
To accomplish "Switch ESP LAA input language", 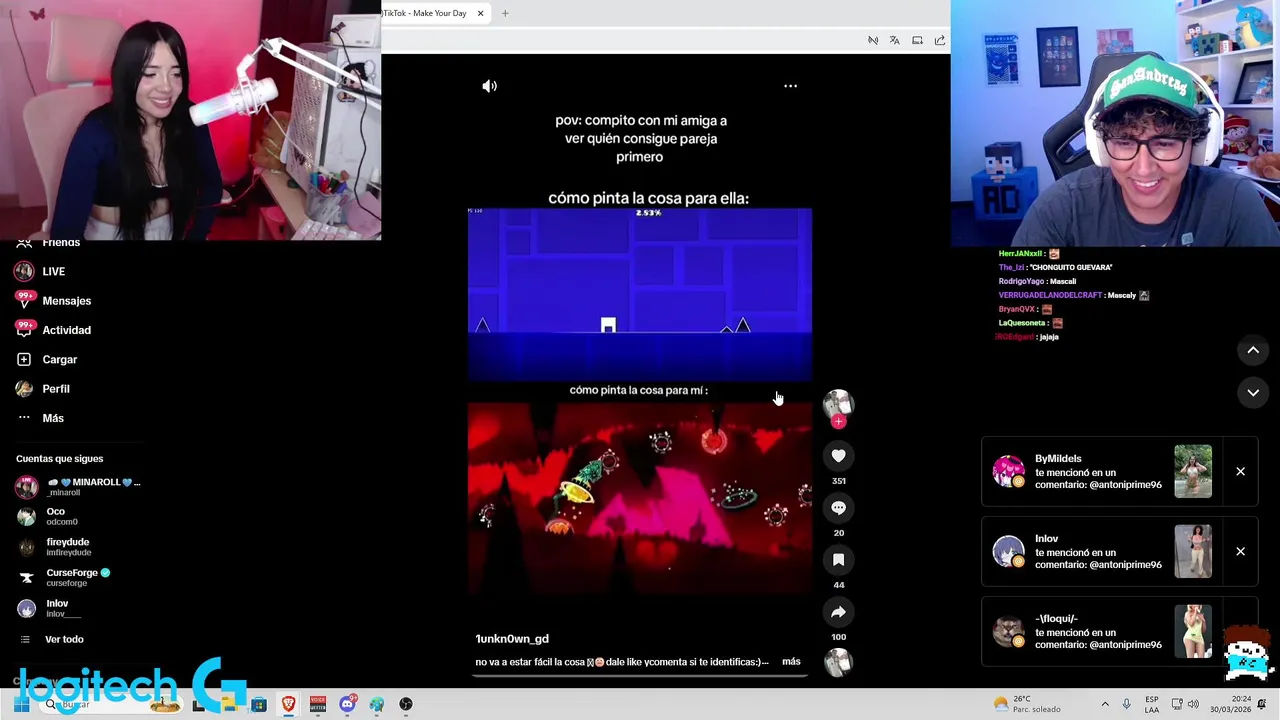I will (x=1152, y=704).
